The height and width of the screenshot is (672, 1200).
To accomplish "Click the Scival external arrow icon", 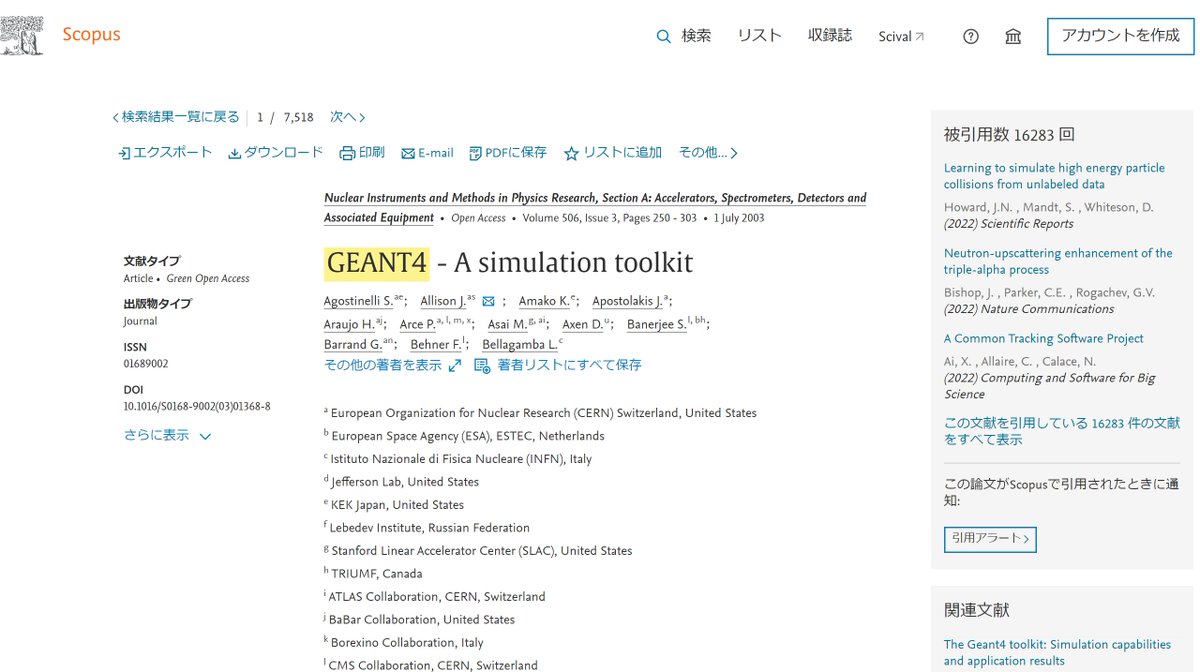I will click(920, 37).
